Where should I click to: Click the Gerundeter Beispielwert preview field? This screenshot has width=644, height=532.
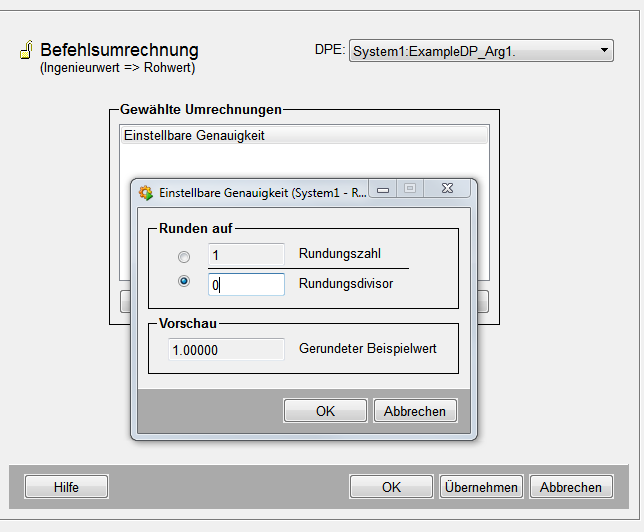point(226,350)
